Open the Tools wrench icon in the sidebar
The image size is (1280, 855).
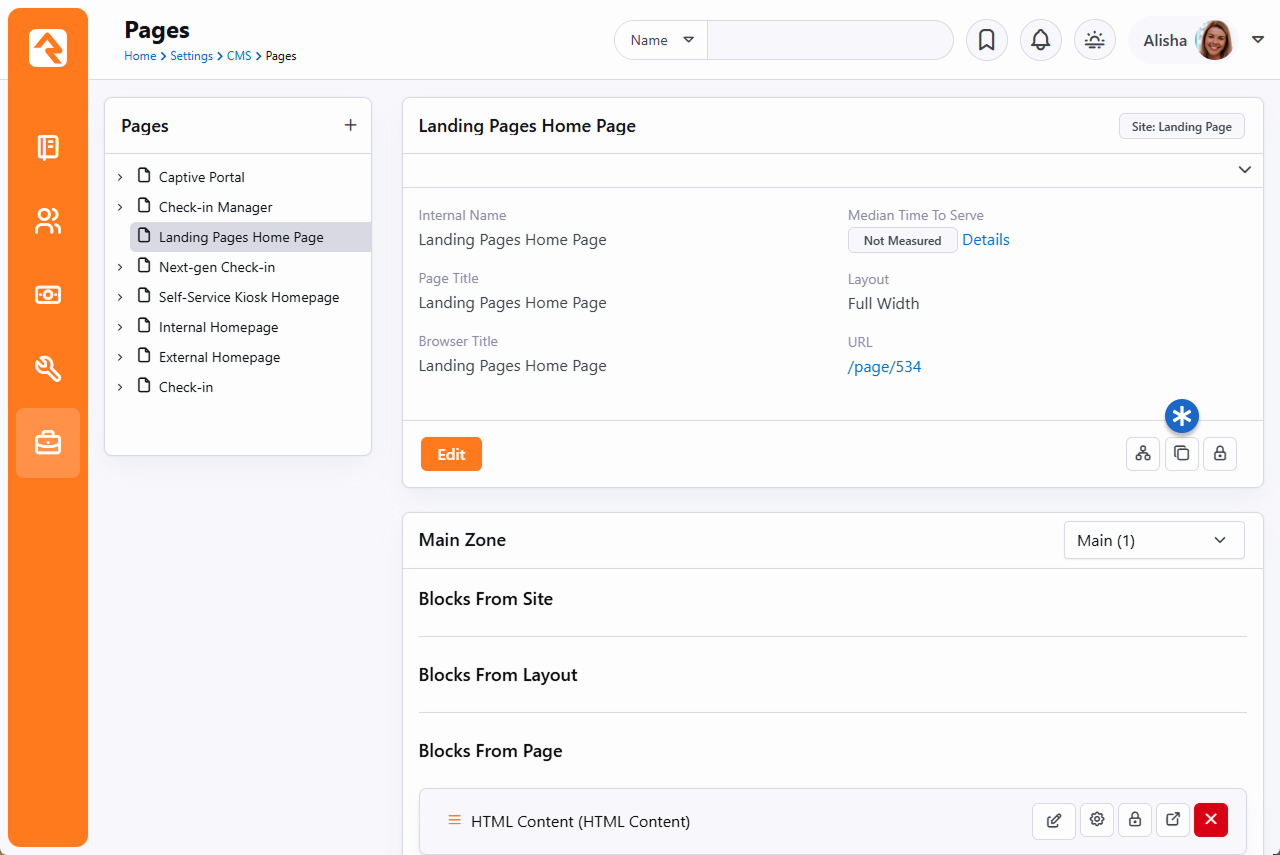pyautogui.click(x=48, y=368)
